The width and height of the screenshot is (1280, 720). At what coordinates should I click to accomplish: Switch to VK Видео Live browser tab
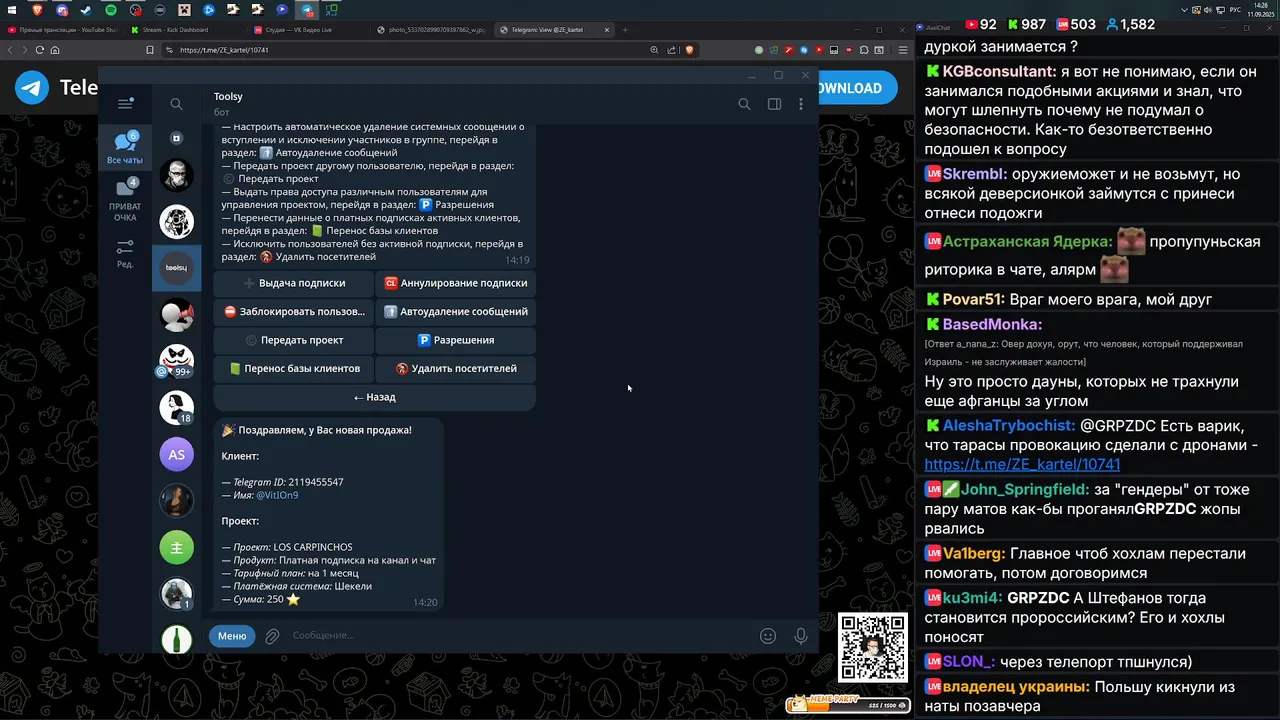309,30
